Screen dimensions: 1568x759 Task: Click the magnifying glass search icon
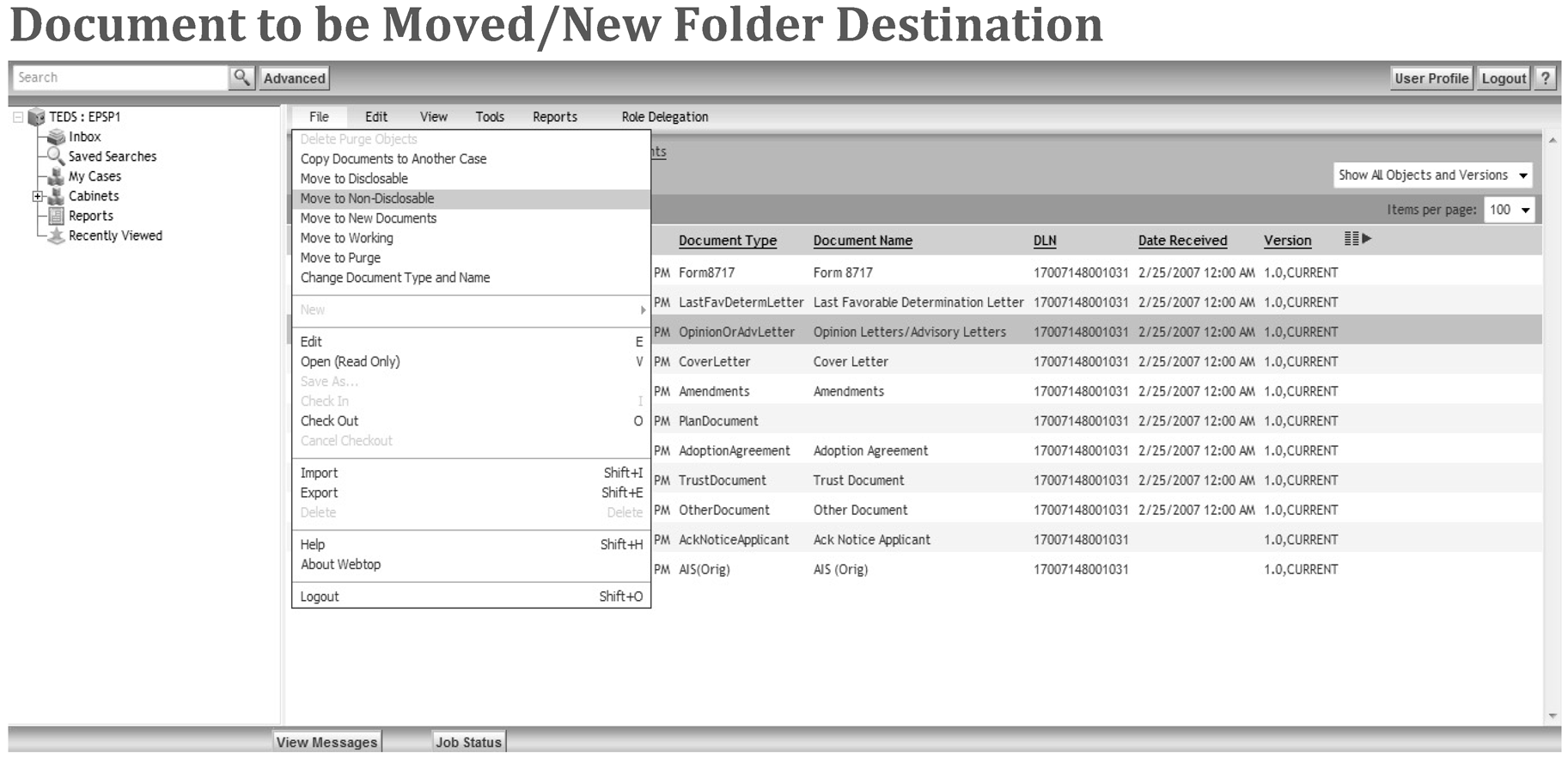(x=241, y=77)
